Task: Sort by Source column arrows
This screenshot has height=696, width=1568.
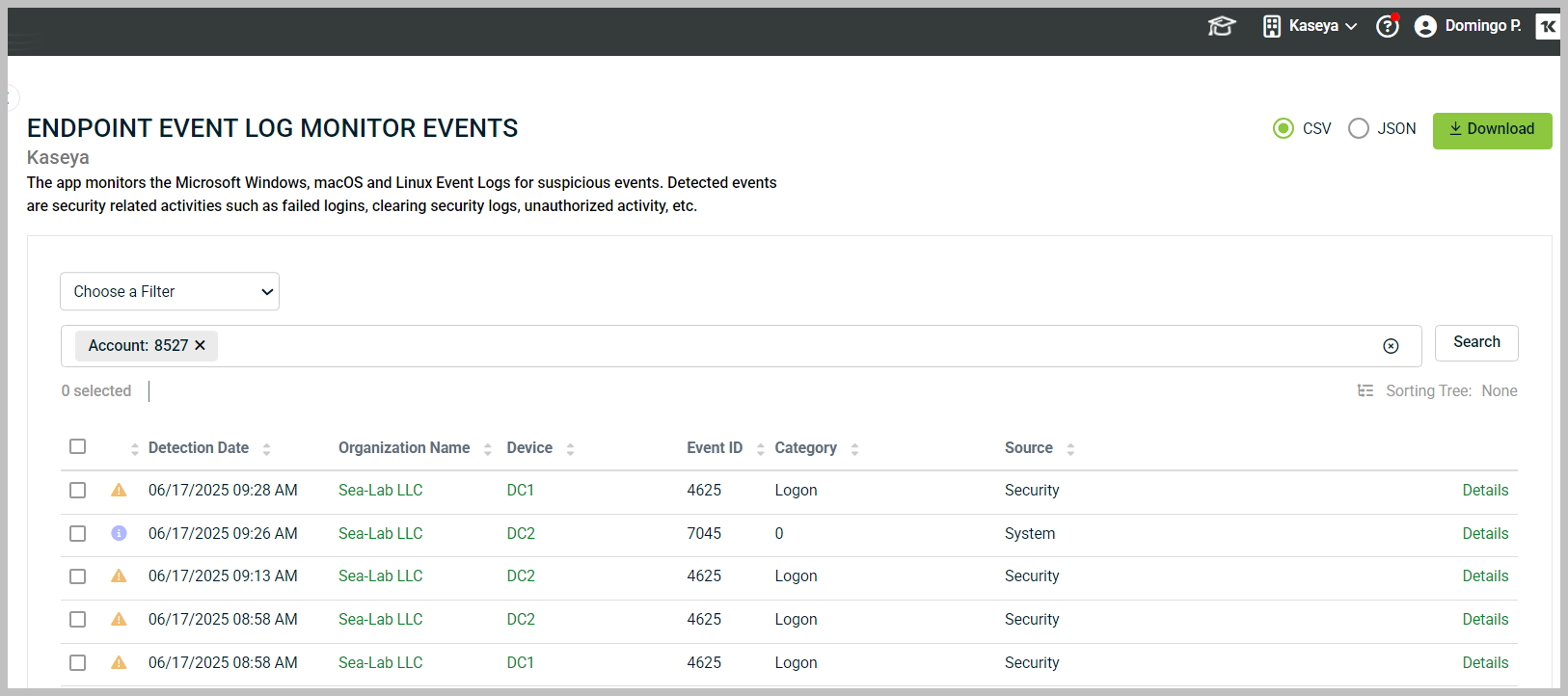Action: (x=1070, y=448)
